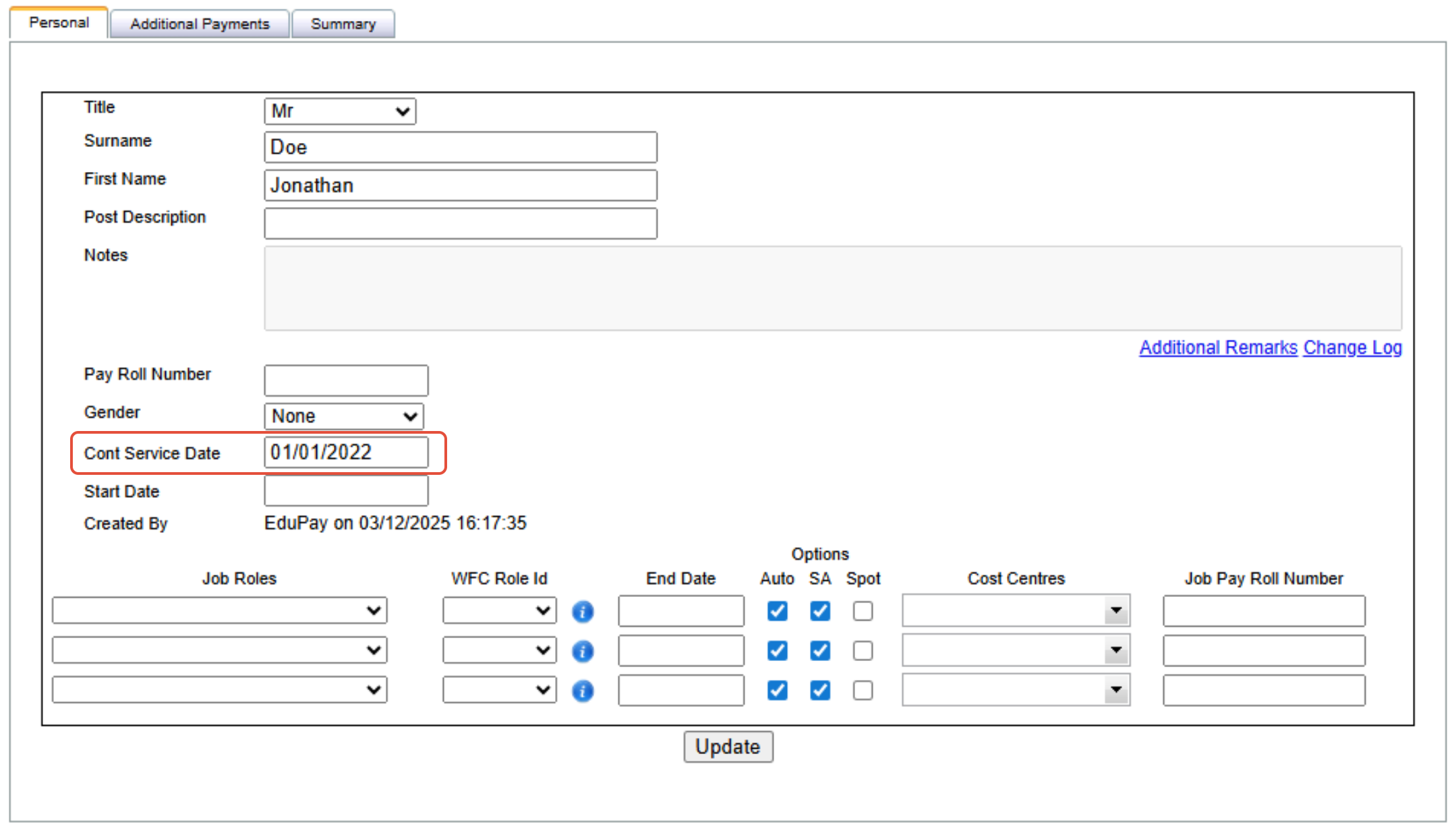Screen dimensions: 1456x833
Task: Open Additional Remarks link
Action: point(1218,347)
